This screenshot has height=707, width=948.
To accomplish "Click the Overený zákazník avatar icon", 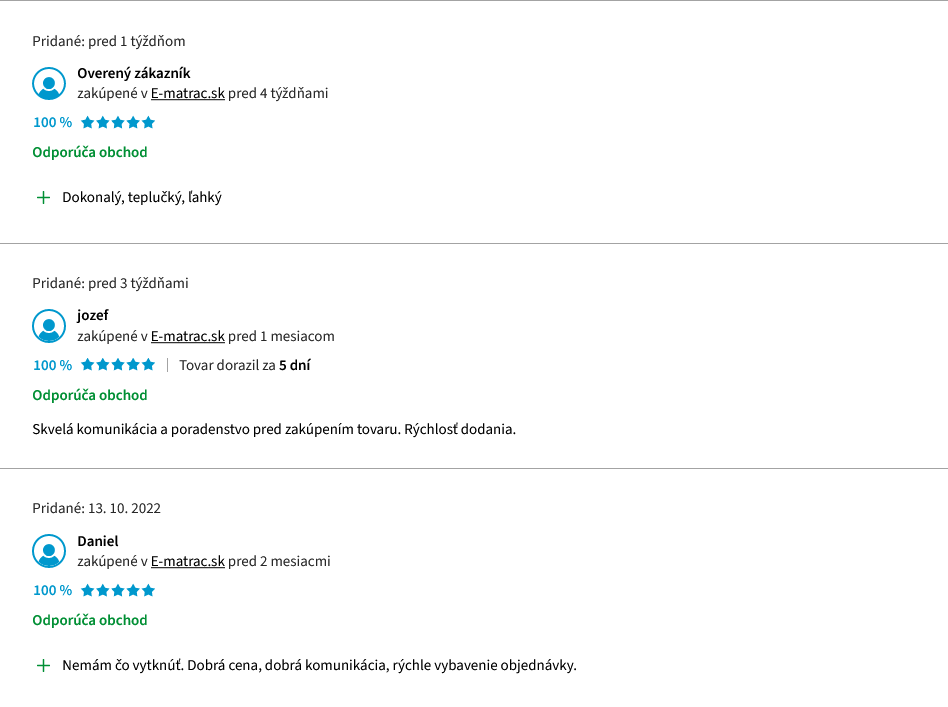I will [x=49, y=83].
